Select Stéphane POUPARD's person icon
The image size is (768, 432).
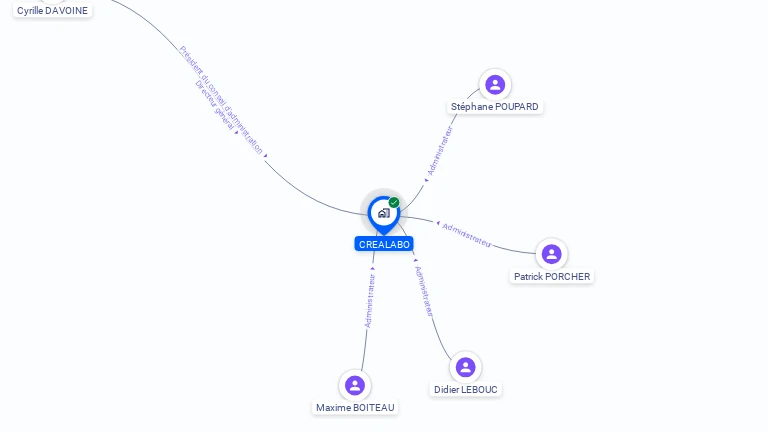495,85
